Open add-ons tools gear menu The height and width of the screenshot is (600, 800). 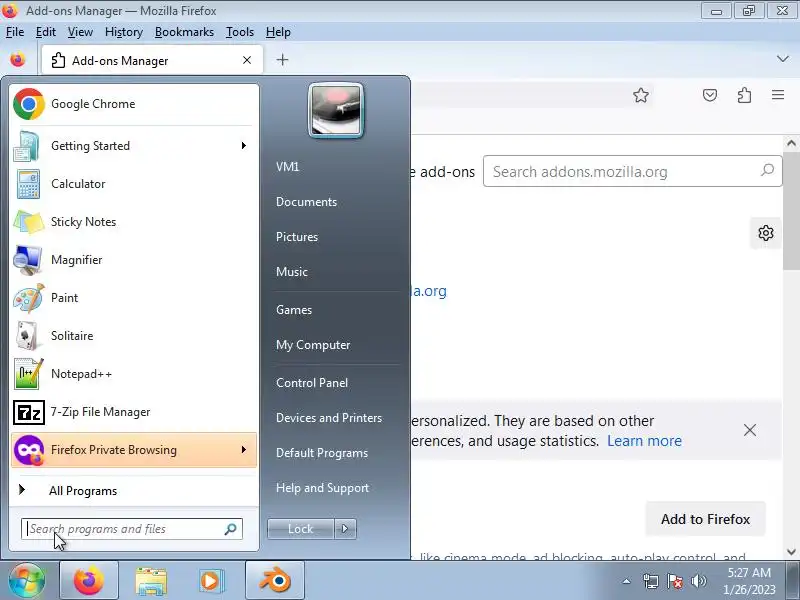tap(766, 233)
